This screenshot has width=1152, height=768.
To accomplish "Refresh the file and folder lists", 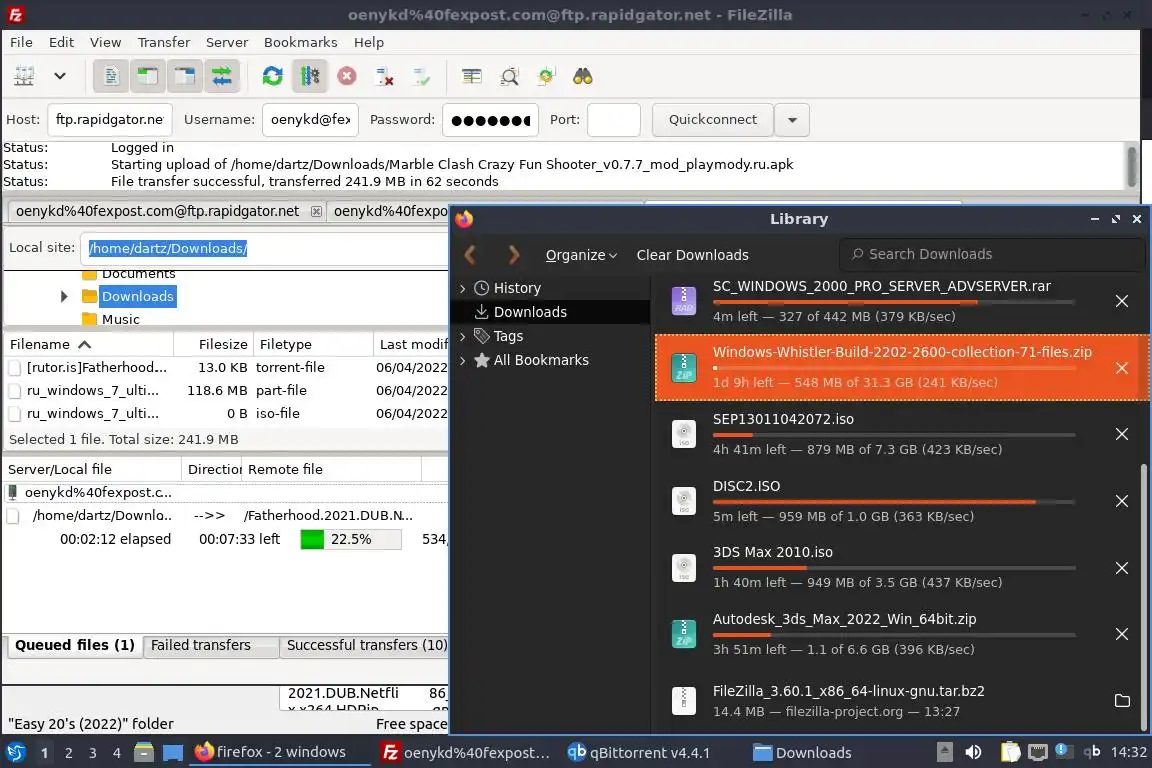I will pyautogui.click(x=273, y=76).
